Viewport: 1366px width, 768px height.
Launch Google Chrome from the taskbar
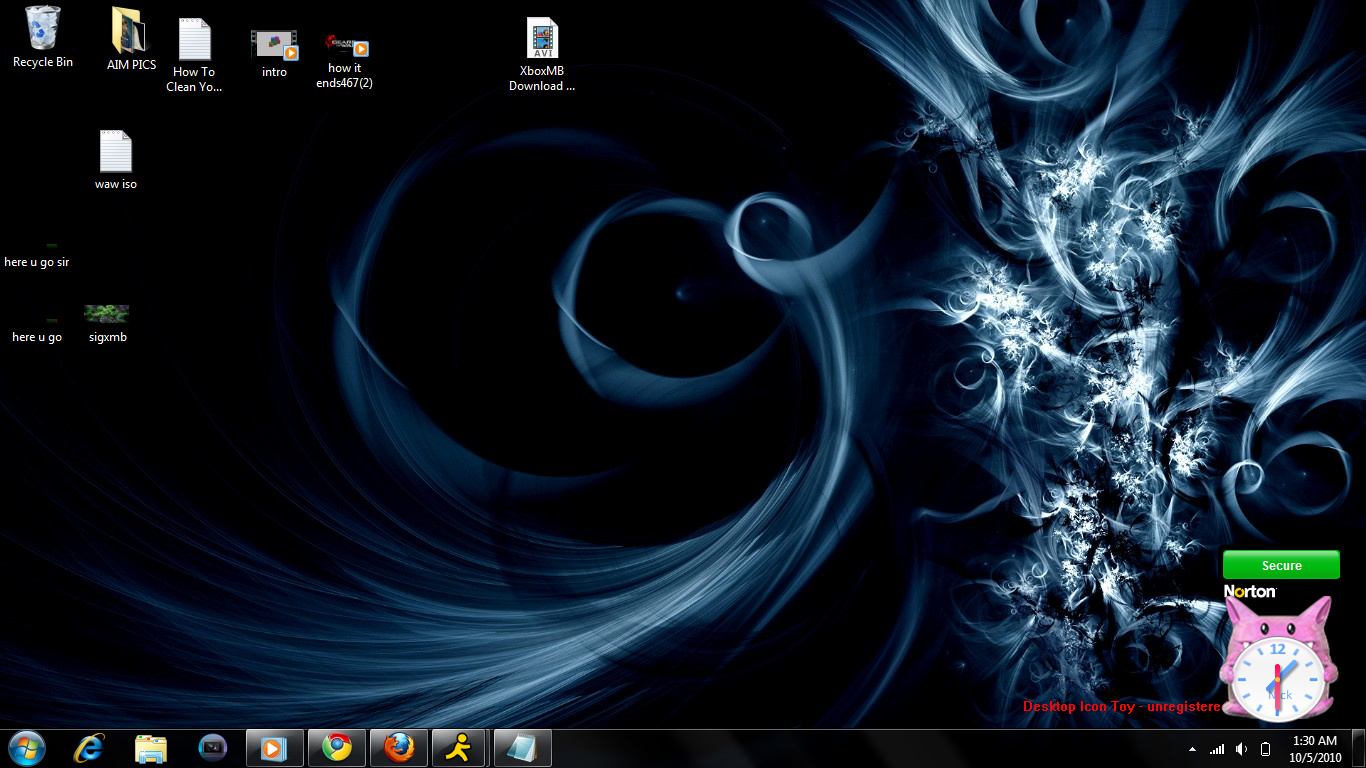coord(337,748)
